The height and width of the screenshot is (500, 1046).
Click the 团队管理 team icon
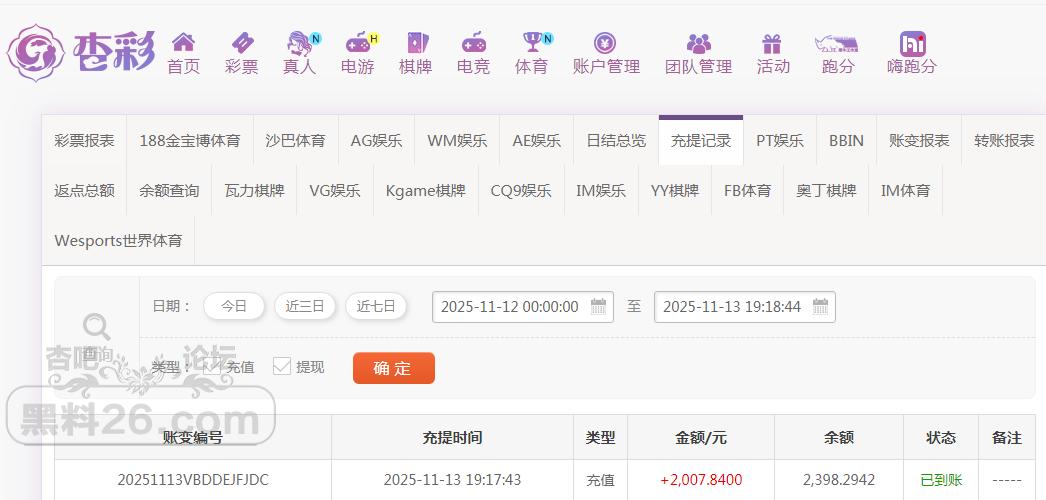(698, 43)
